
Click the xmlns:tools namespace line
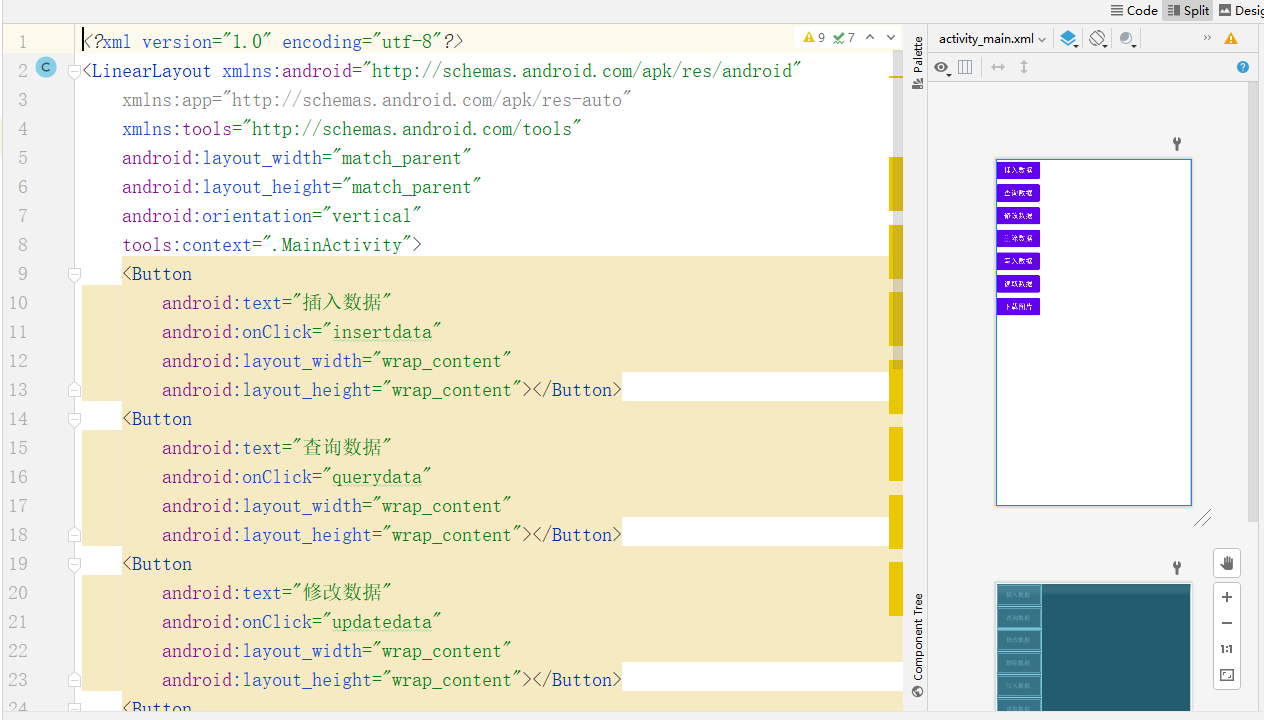[x=351, y=129]
